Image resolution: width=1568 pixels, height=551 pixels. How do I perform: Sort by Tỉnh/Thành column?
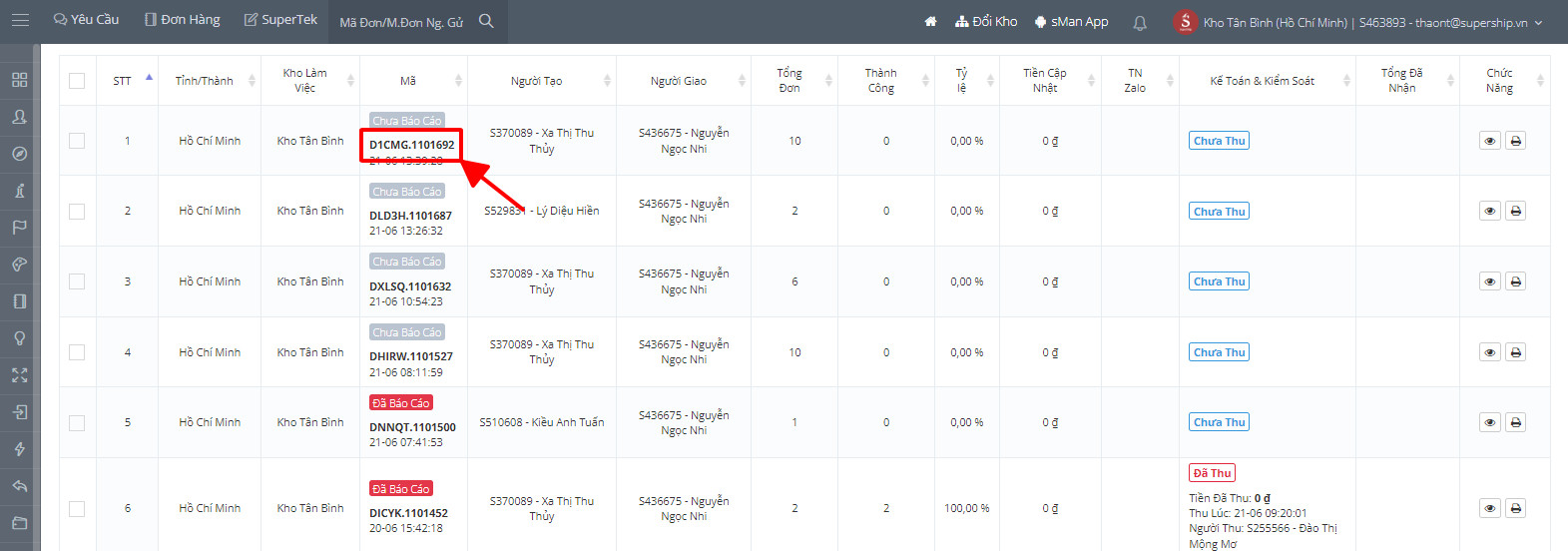pos(210,81)
